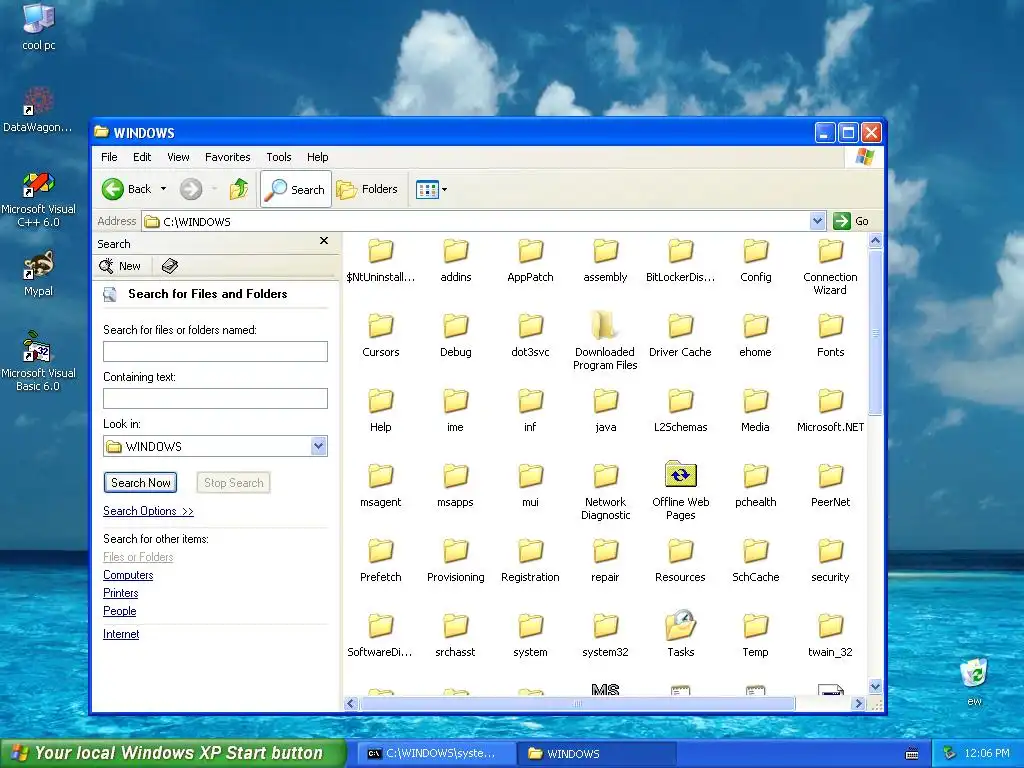The image size is (1024, 768).
Task: Select the security folder
Action: [x=830, y=561]
